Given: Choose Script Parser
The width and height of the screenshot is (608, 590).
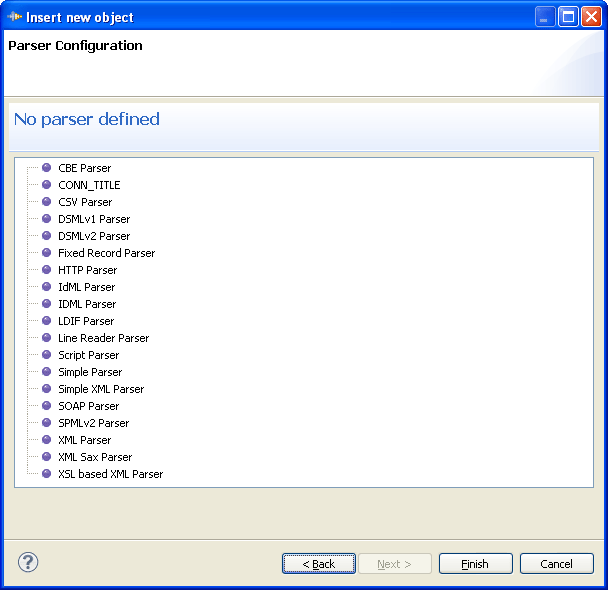Looking at the screenshot, I should [89, 355].
